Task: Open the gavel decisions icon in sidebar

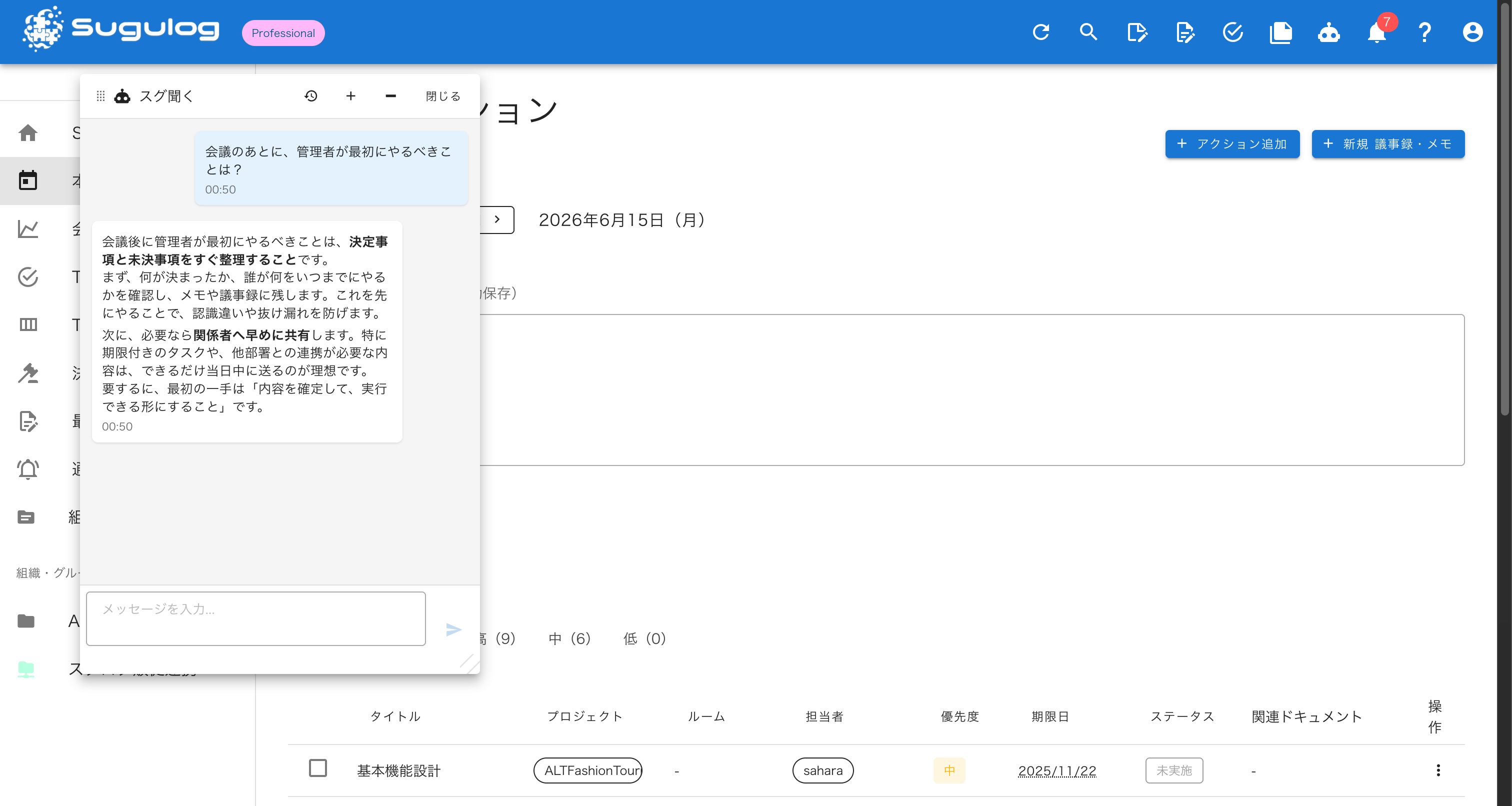Action: click(x=27, y=373)
